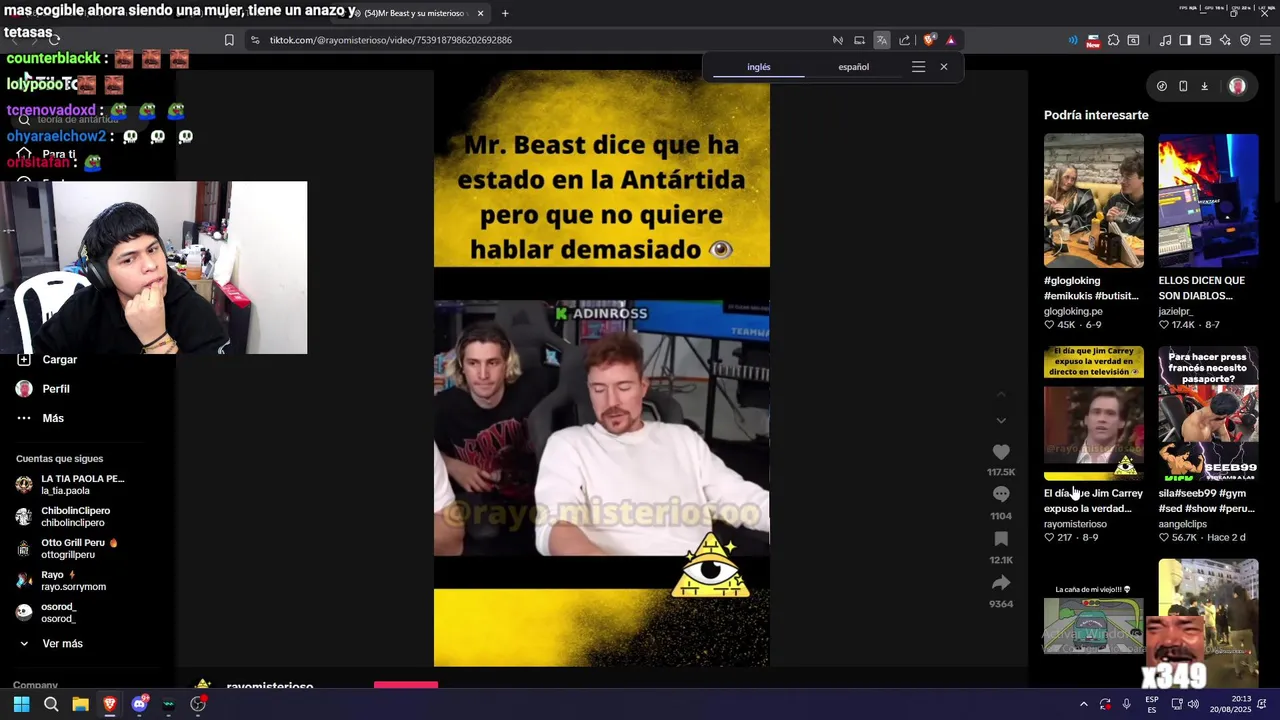The width and height of the screenshot is (1280, 720).
Task: Bookmark this page in address bar
Action: click(x=229, y=40)
